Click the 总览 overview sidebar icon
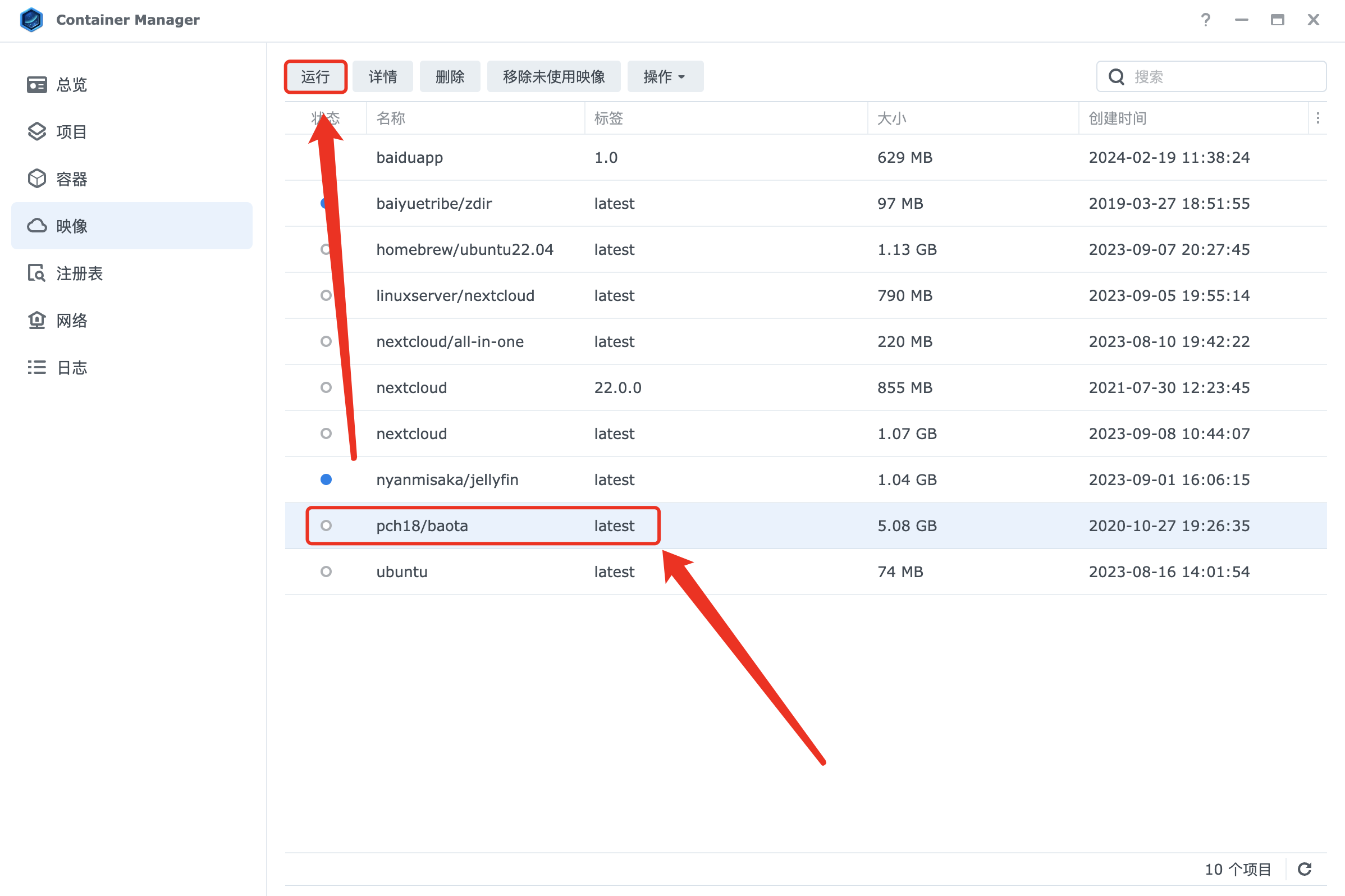1345x896 pixels. coord(37,85)
